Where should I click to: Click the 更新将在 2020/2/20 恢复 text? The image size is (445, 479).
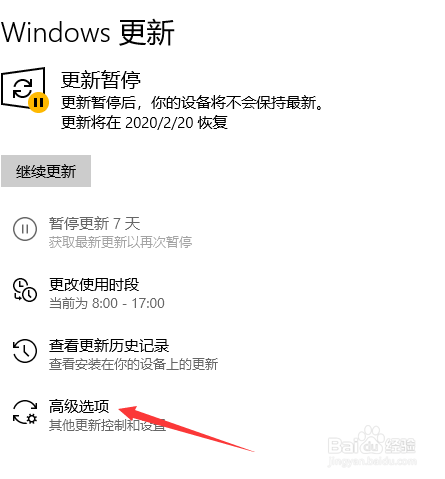click(144, 122)
